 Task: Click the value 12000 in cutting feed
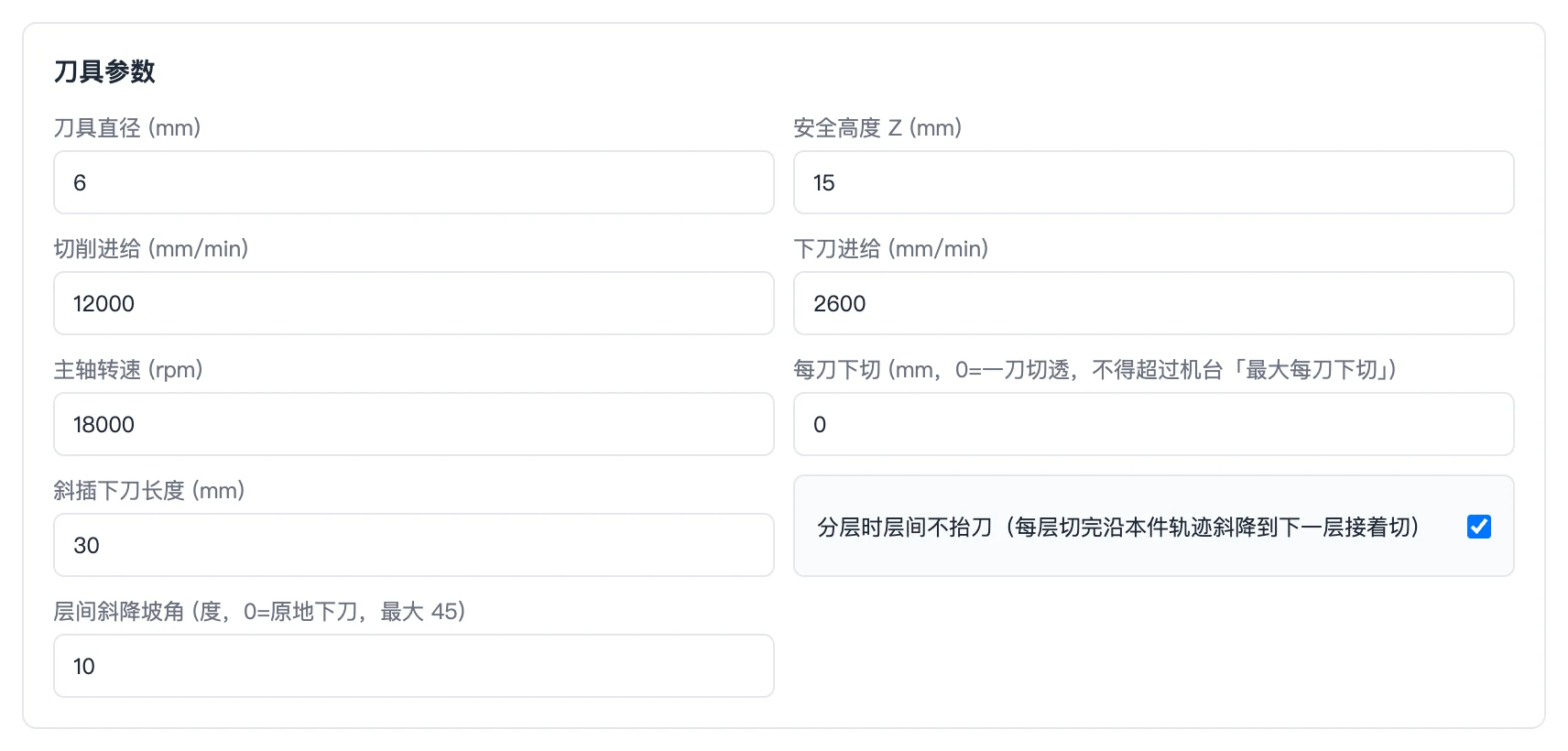pyautogui.click(x=103, y=303)
